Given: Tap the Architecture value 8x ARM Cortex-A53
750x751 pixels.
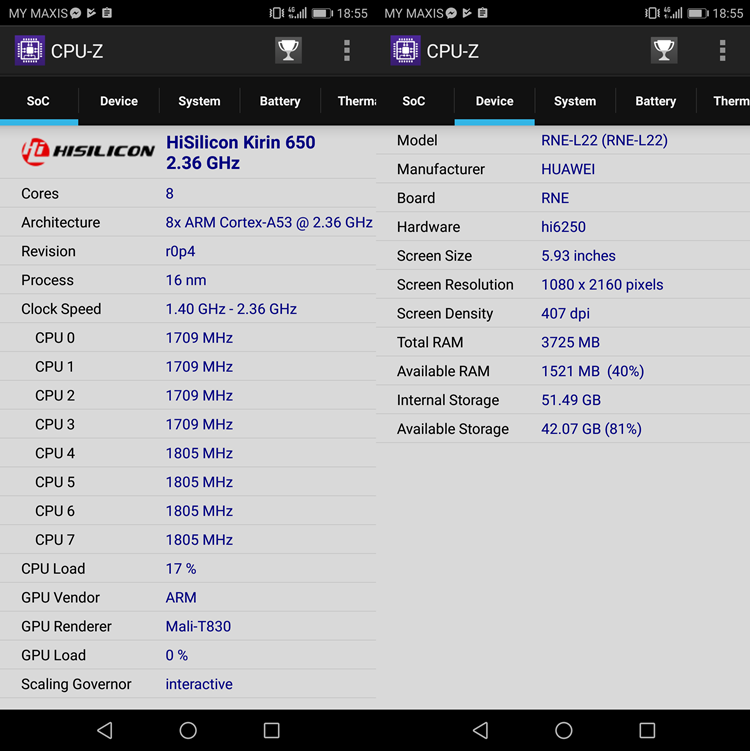Looking at the screenshot, I should click(269, 222).
